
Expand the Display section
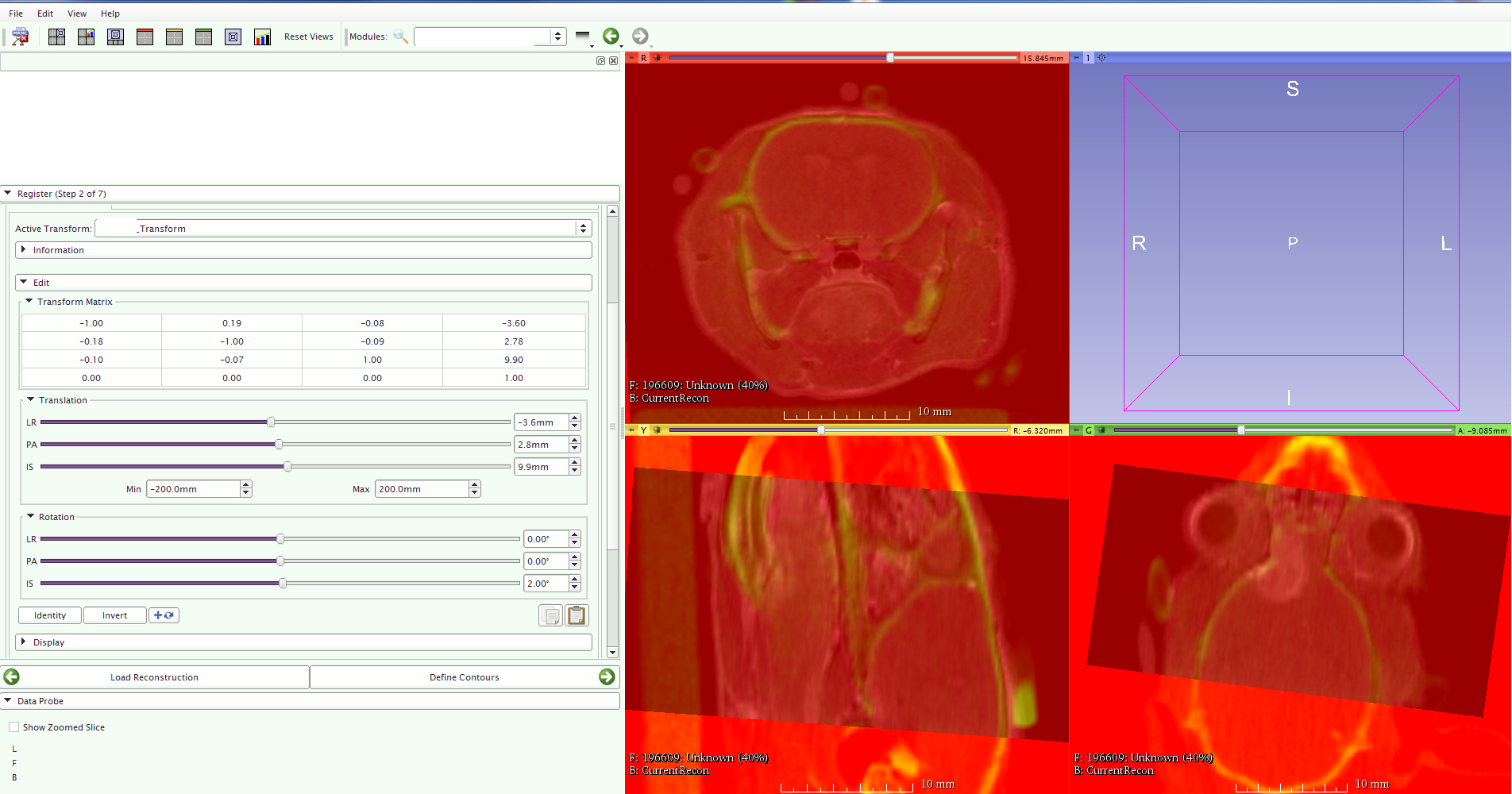click(24, 642)
